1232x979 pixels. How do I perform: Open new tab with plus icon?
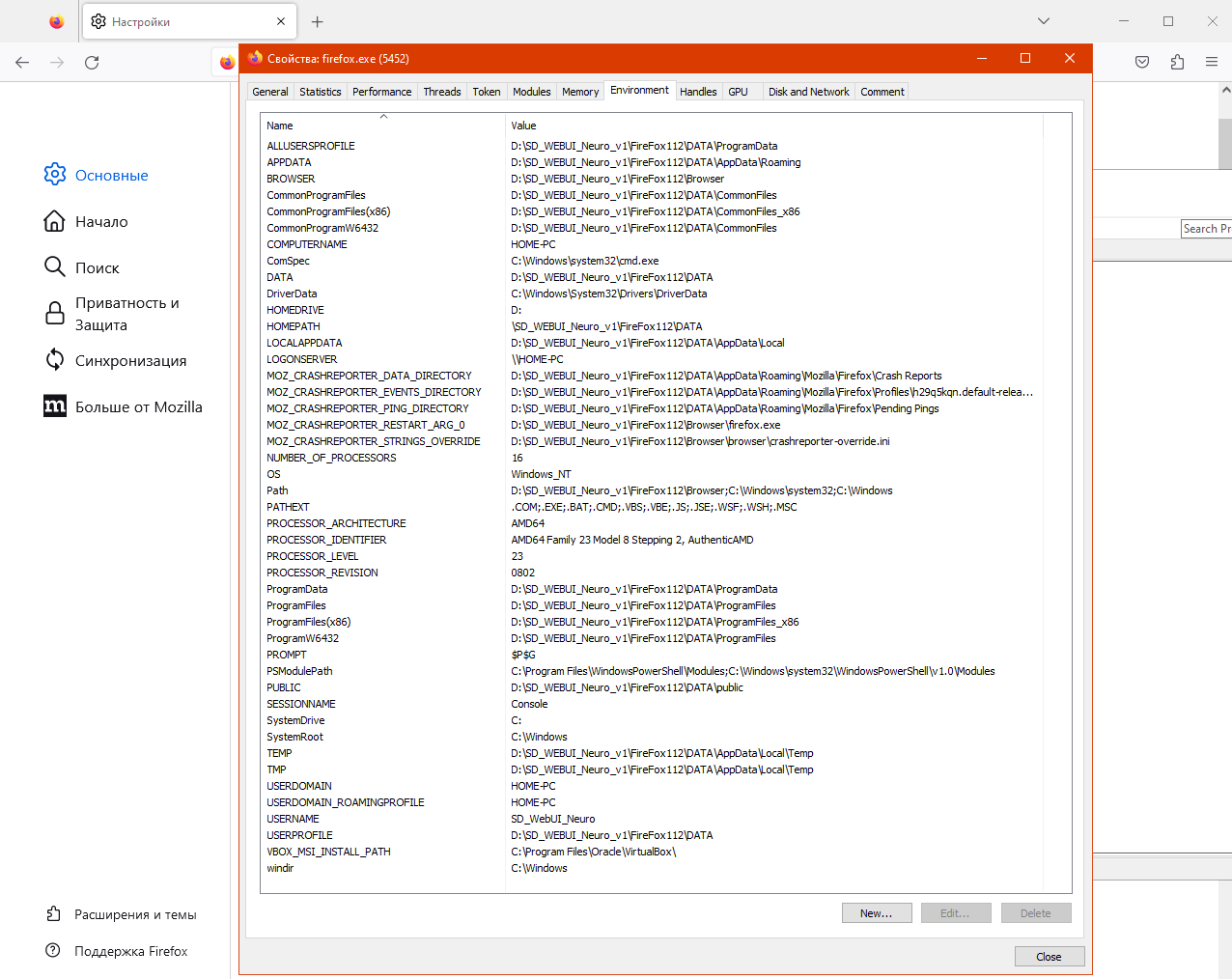pyautogui.click(x=318, y=21)
